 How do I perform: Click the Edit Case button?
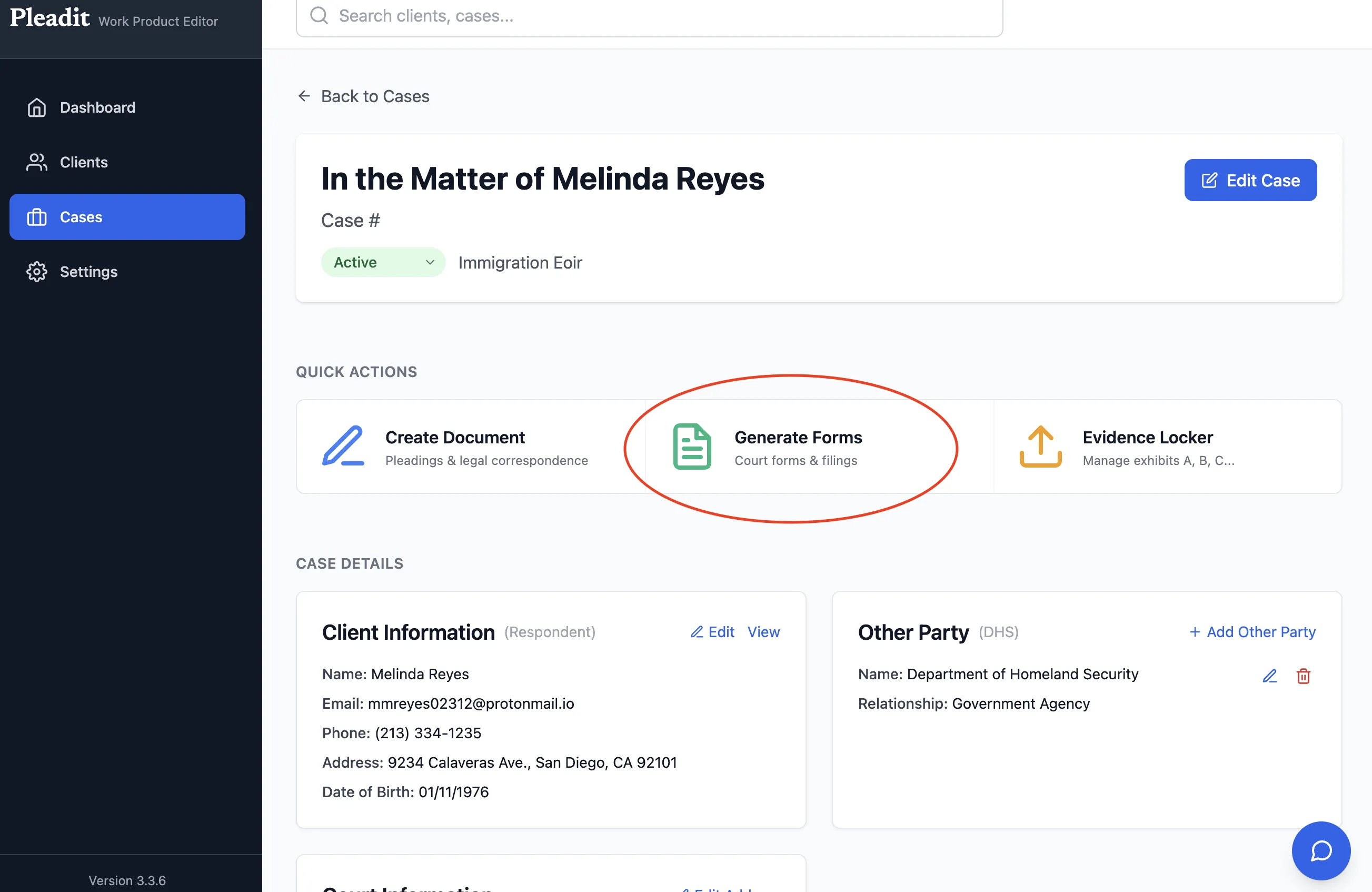(1250, 181)
